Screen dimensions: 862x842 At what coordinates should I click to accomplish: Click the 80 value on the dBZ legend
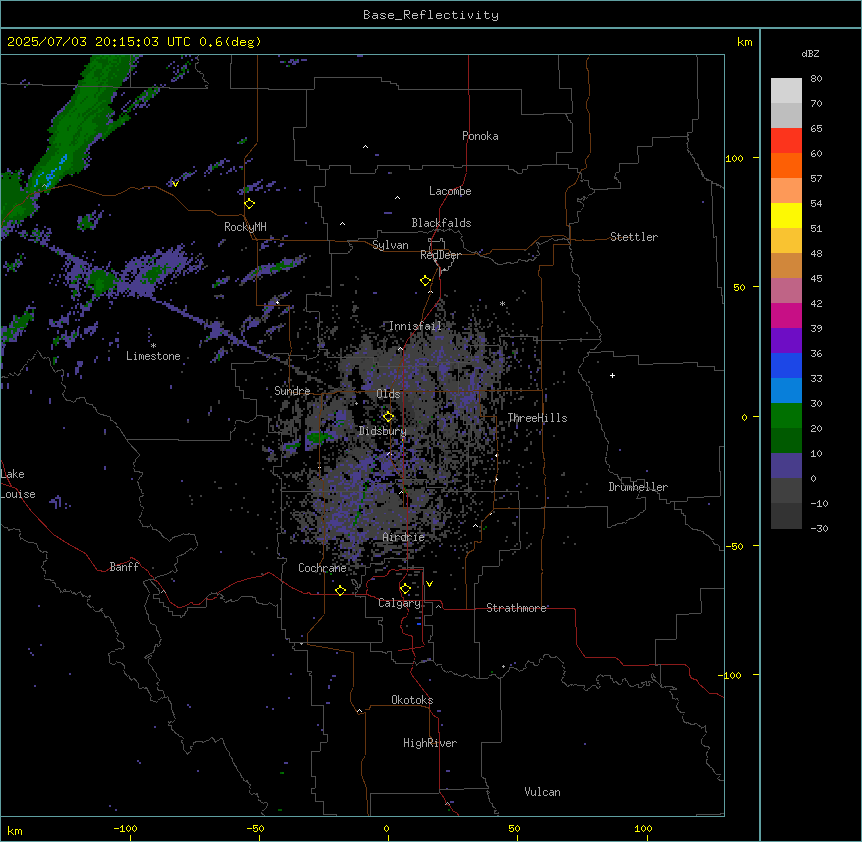[816, 79]
